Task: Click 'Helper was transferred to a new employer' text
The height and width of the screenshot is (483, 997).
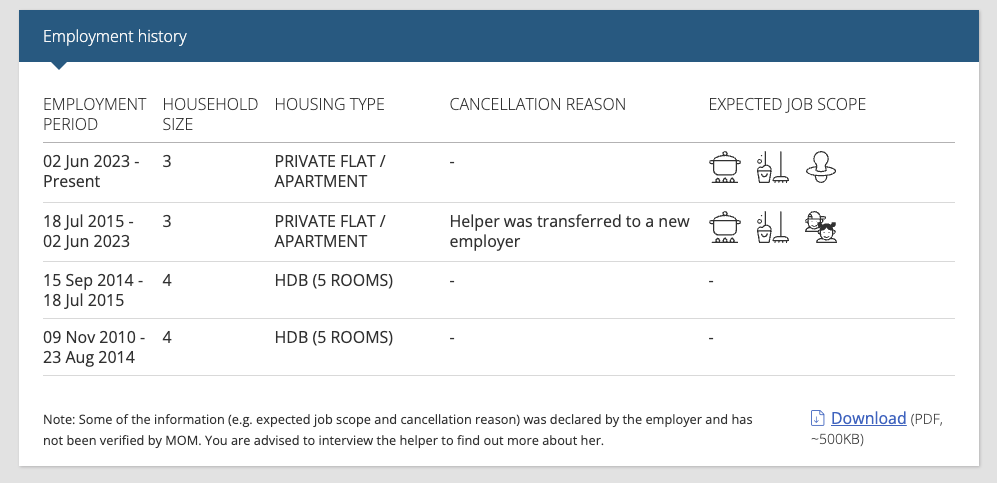Action: point(570,231)
